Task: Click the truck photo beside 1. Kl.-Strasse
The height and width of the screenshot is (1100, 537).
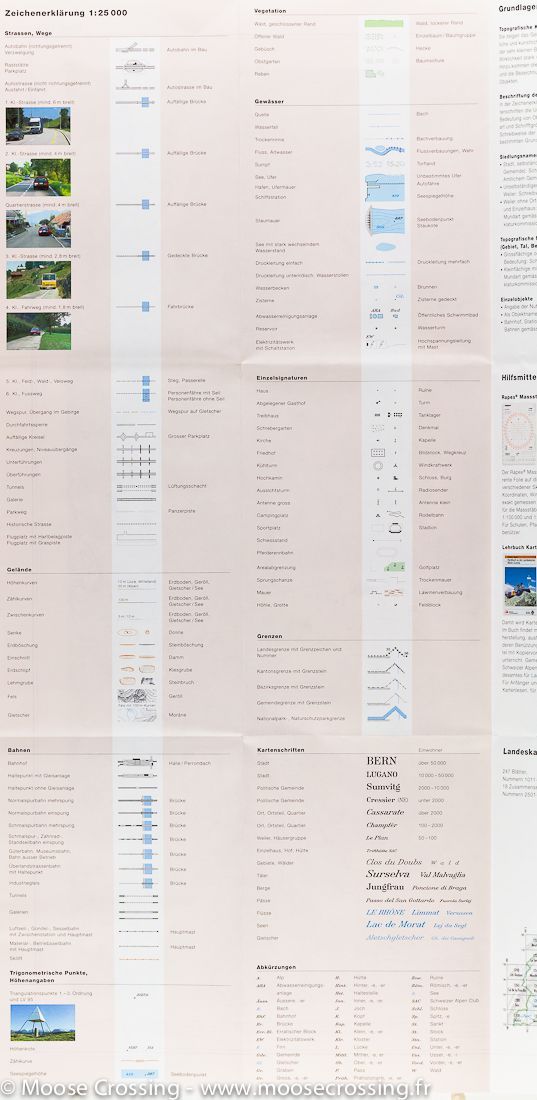Action: point(38,126)
